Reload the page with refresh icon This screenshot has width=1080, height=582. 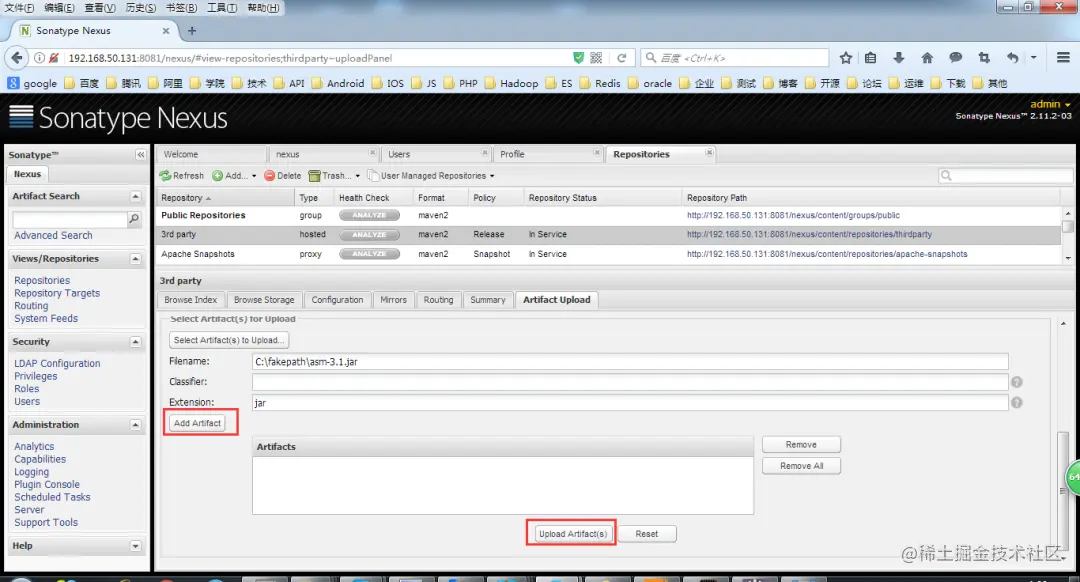click(621, 58)
